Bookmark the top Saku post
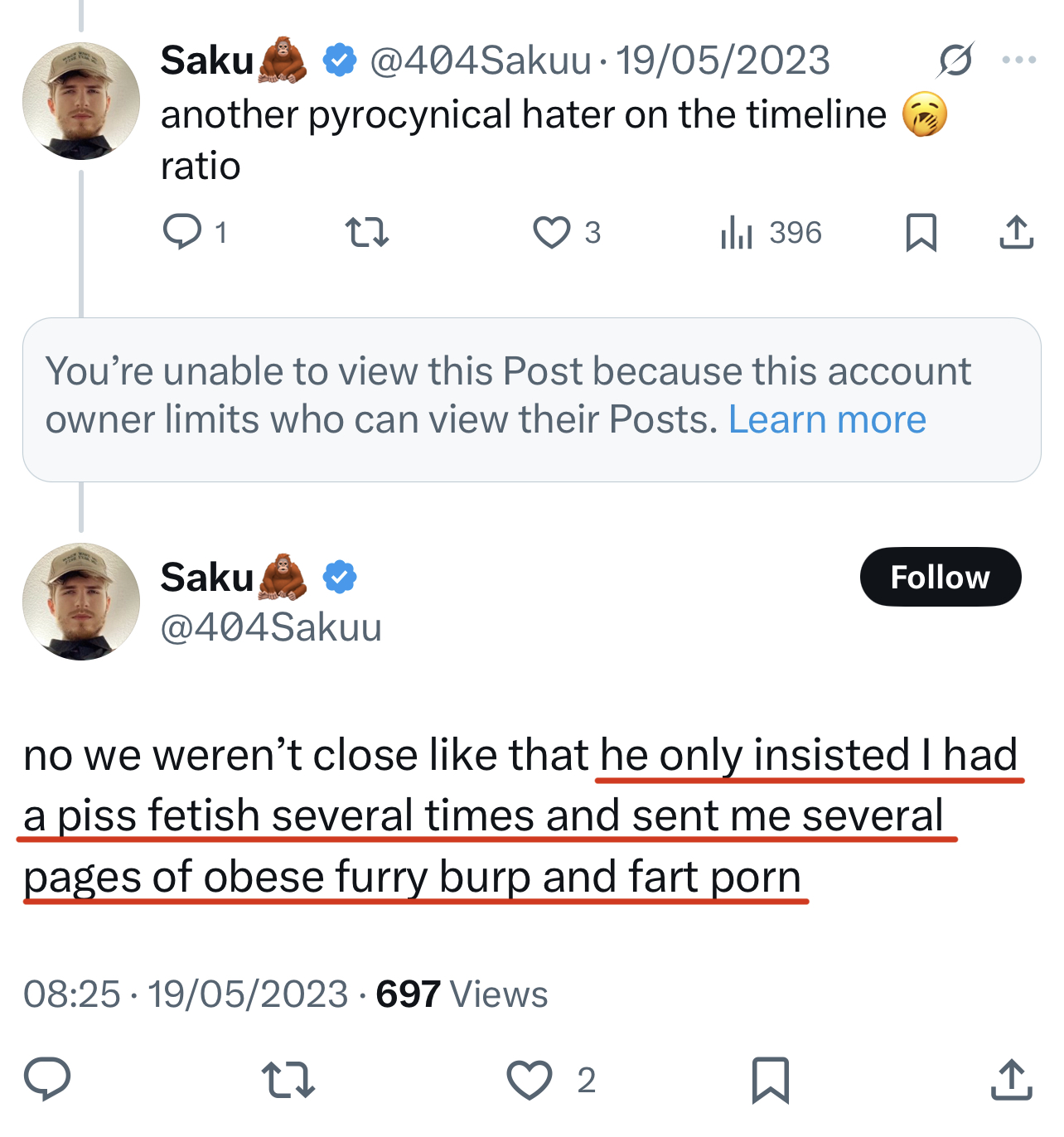Viewport: 1064px width, 1137px height. [x=921, y=232]
